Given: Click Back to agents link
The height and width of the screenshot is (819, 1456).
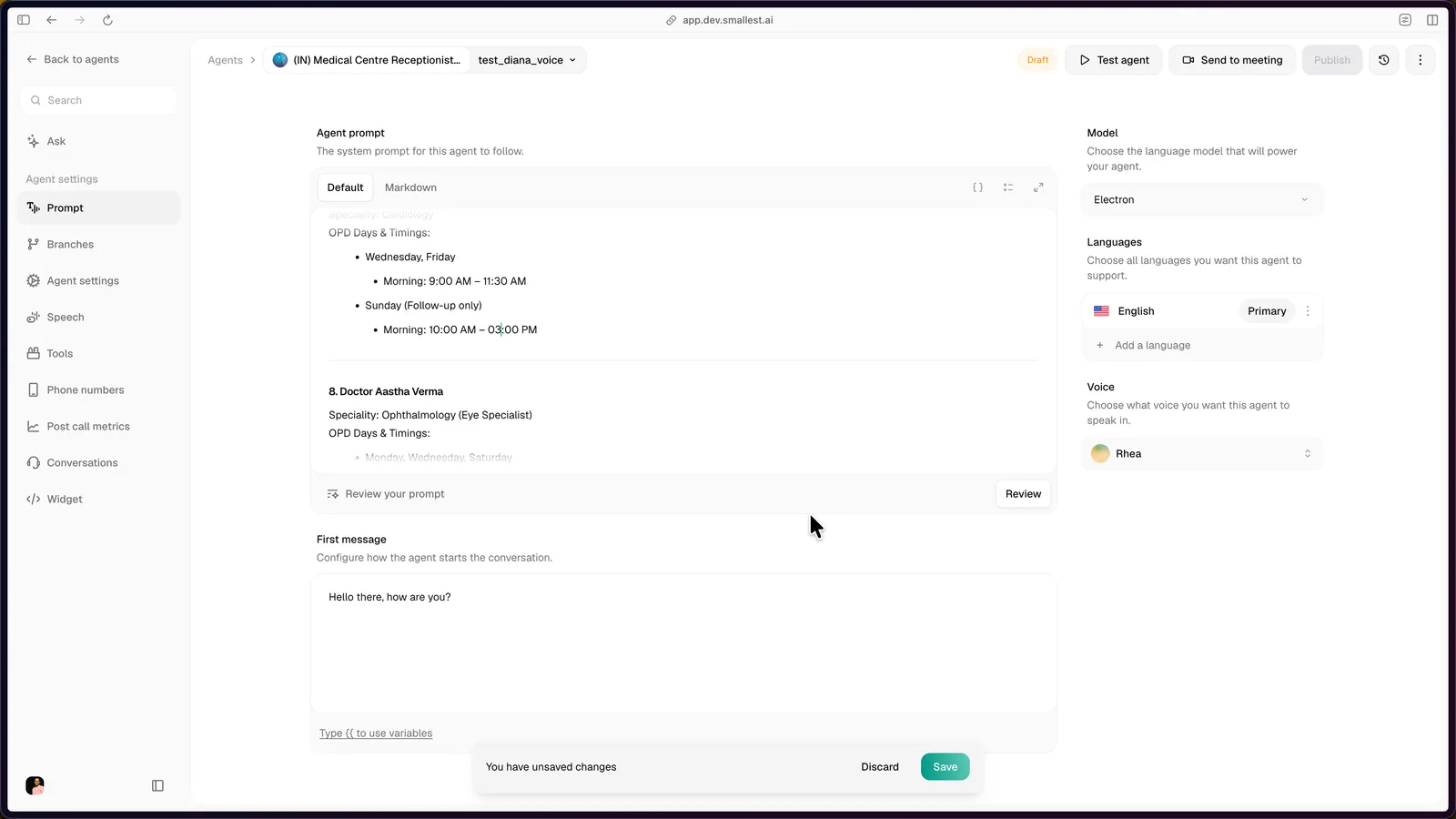Looking at the screenshot, I should click(73, 59).
